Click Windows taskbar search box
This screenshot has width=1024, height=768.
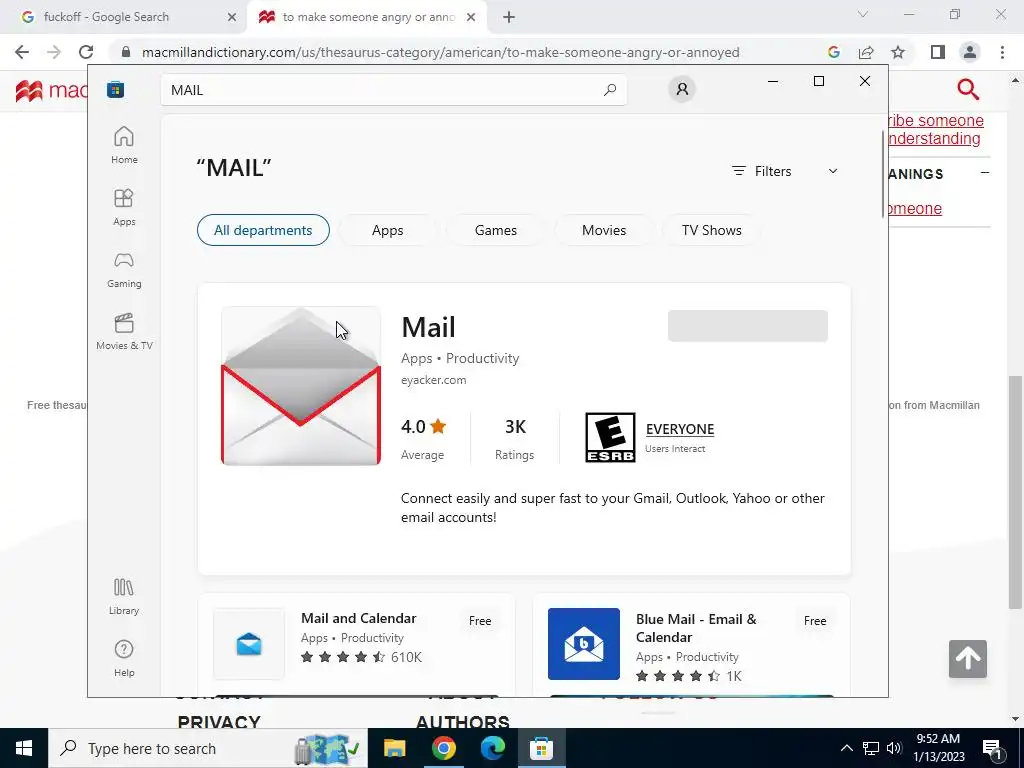pyautogui.click(x=208, y=748)
